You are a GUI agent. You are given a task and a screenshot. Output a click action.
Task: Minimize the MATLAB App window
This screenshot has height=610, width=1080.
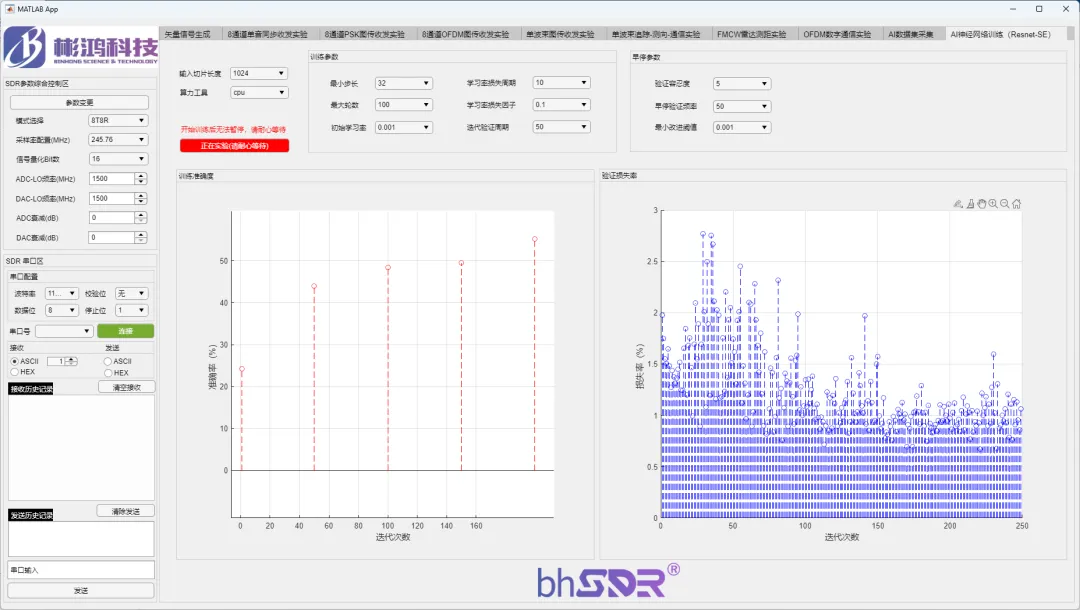[1013, 9]
